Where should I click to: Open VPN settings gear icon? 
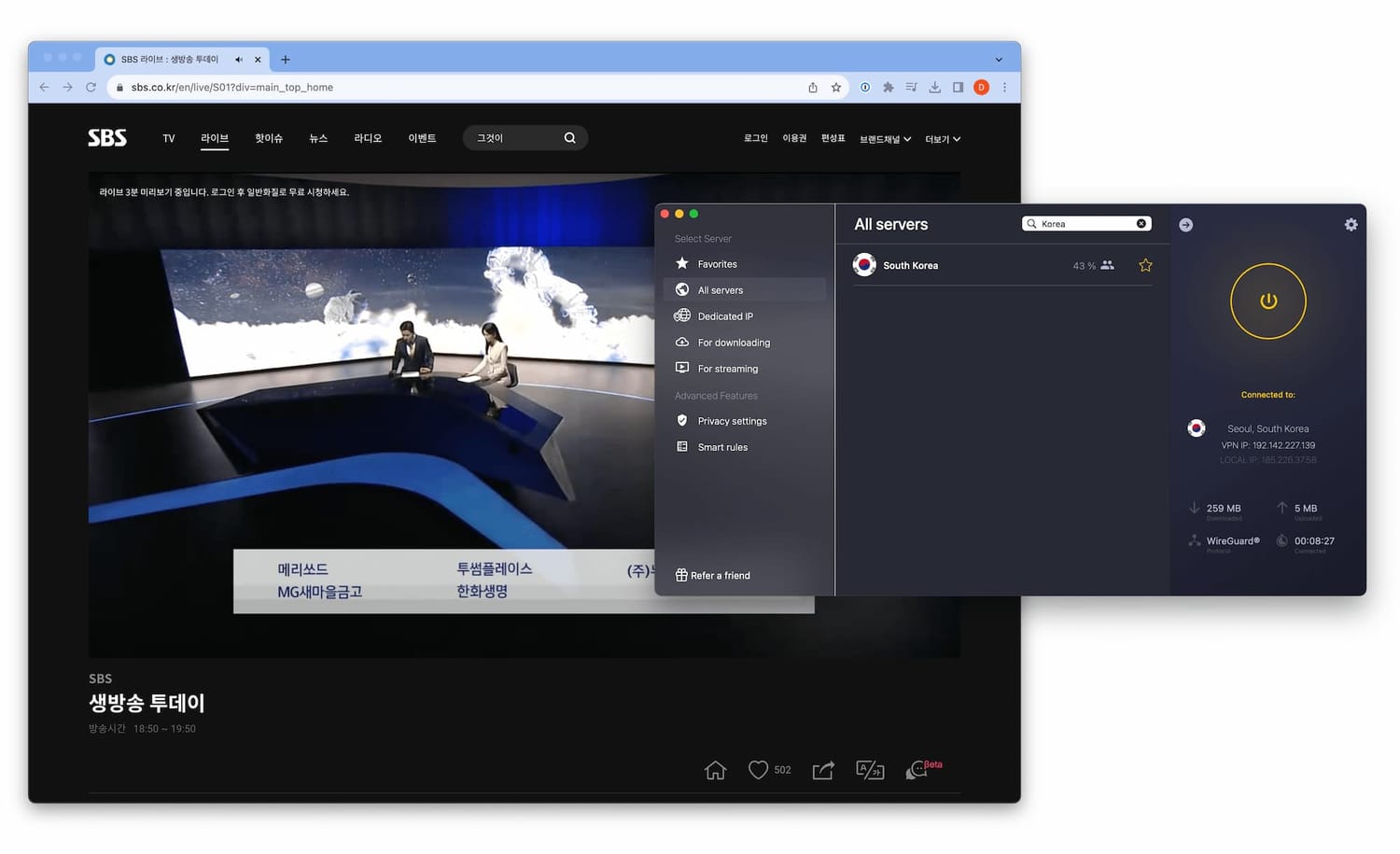coord(1351,225)
